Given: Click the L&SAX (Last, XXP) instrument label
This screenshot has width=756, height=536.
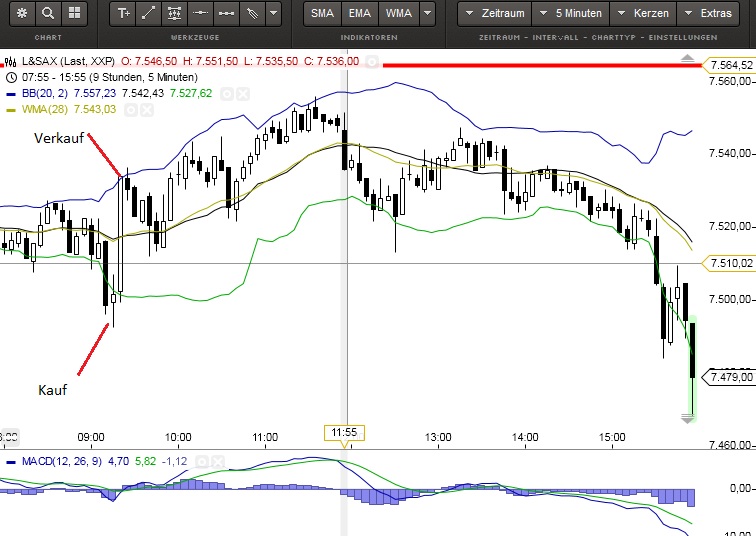Looking at the screenshot, I should coord(68,61).
